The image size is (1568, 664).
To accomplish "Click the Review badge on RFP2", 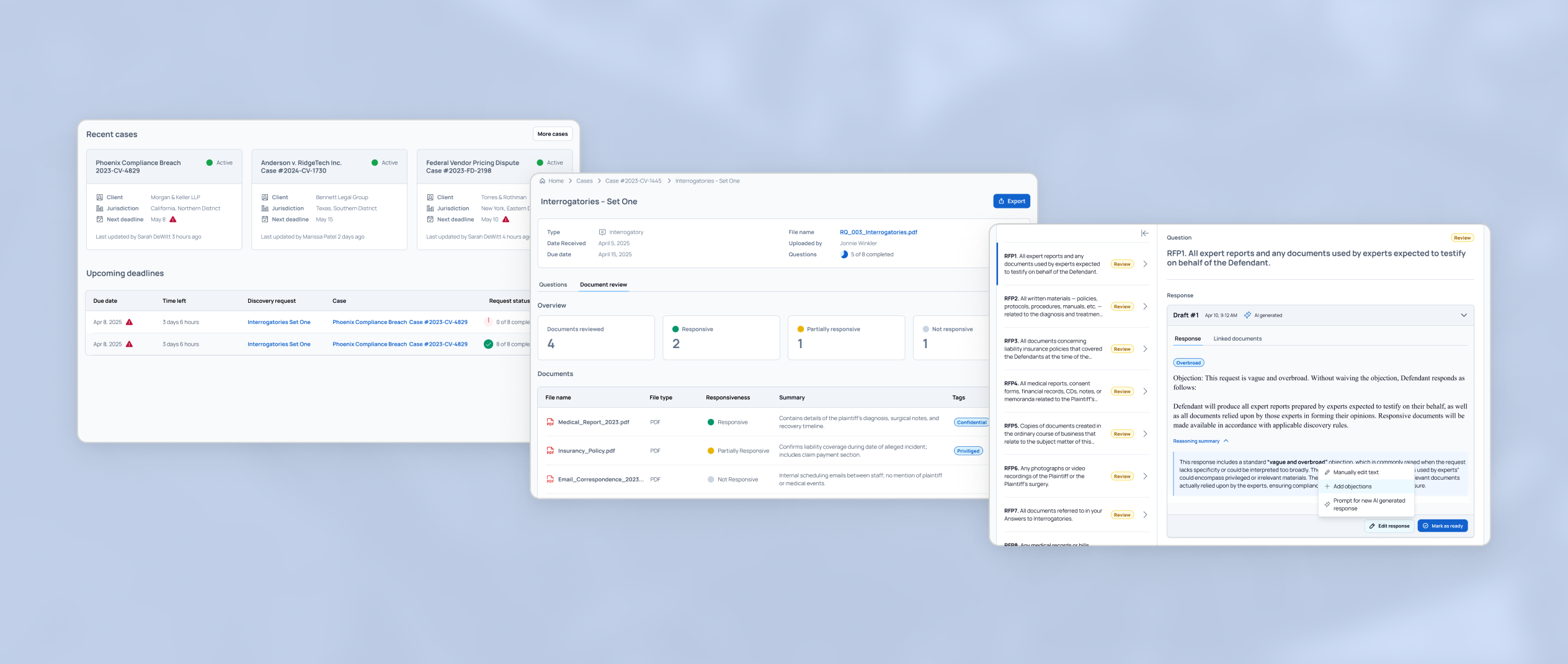I will pyautogui.click(x=1122, y=307).
